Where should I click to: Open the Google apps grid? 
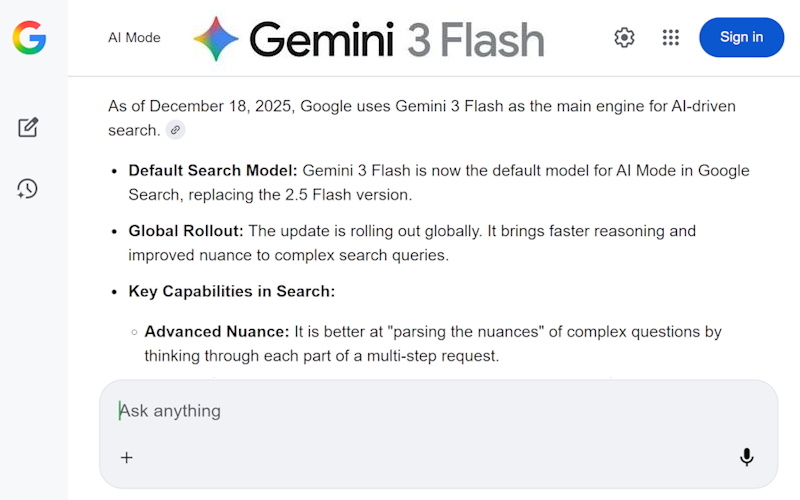click(x=671, y=38)
